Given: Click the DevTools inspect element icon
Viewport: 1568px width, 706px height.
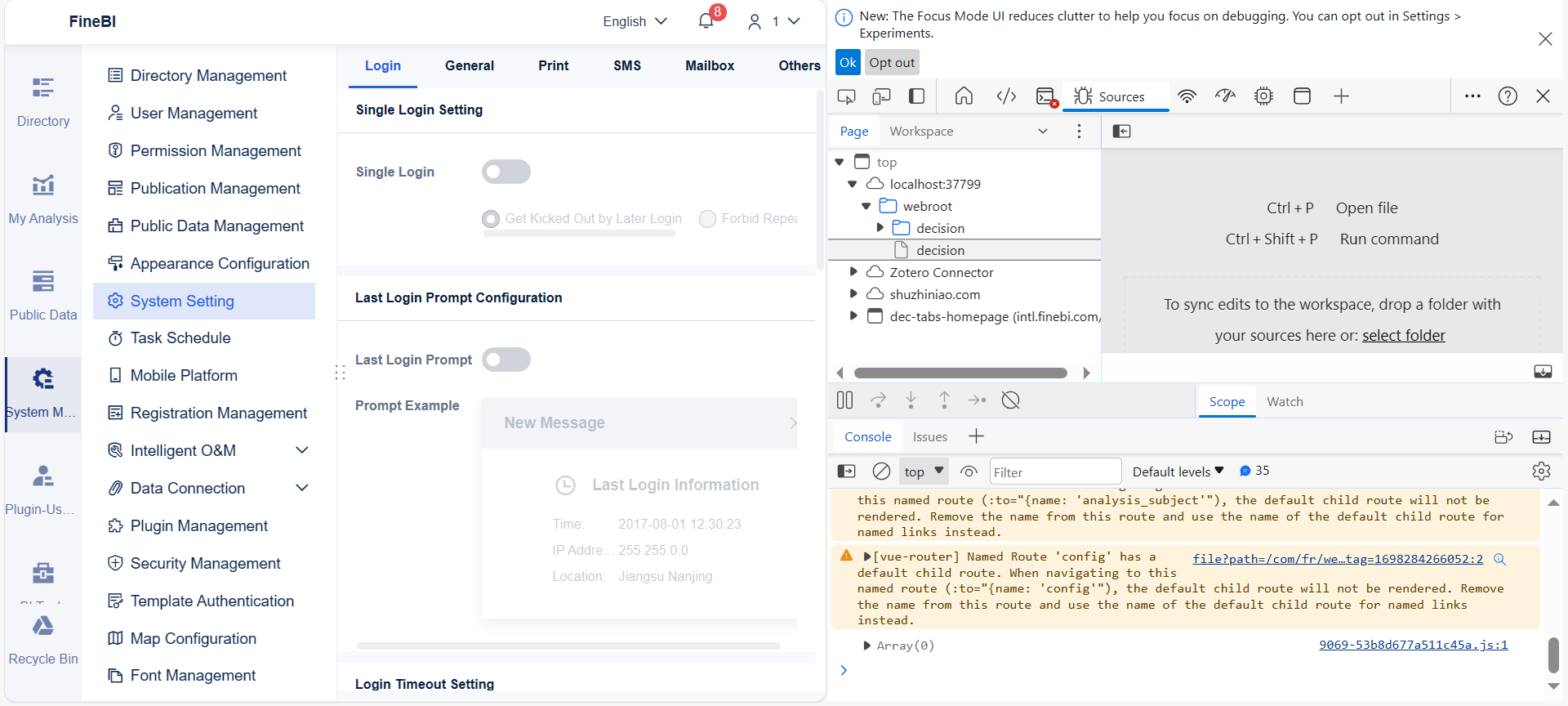Looking at the screenshot, I should click(846, 96).
